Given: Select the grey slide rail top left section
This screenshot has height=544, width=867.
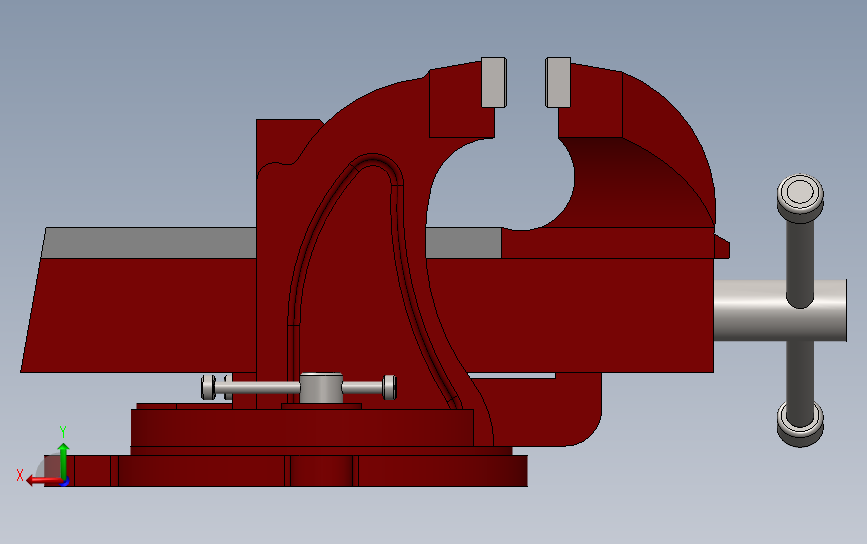Looking at the screenshot, I should pos(149,243).
